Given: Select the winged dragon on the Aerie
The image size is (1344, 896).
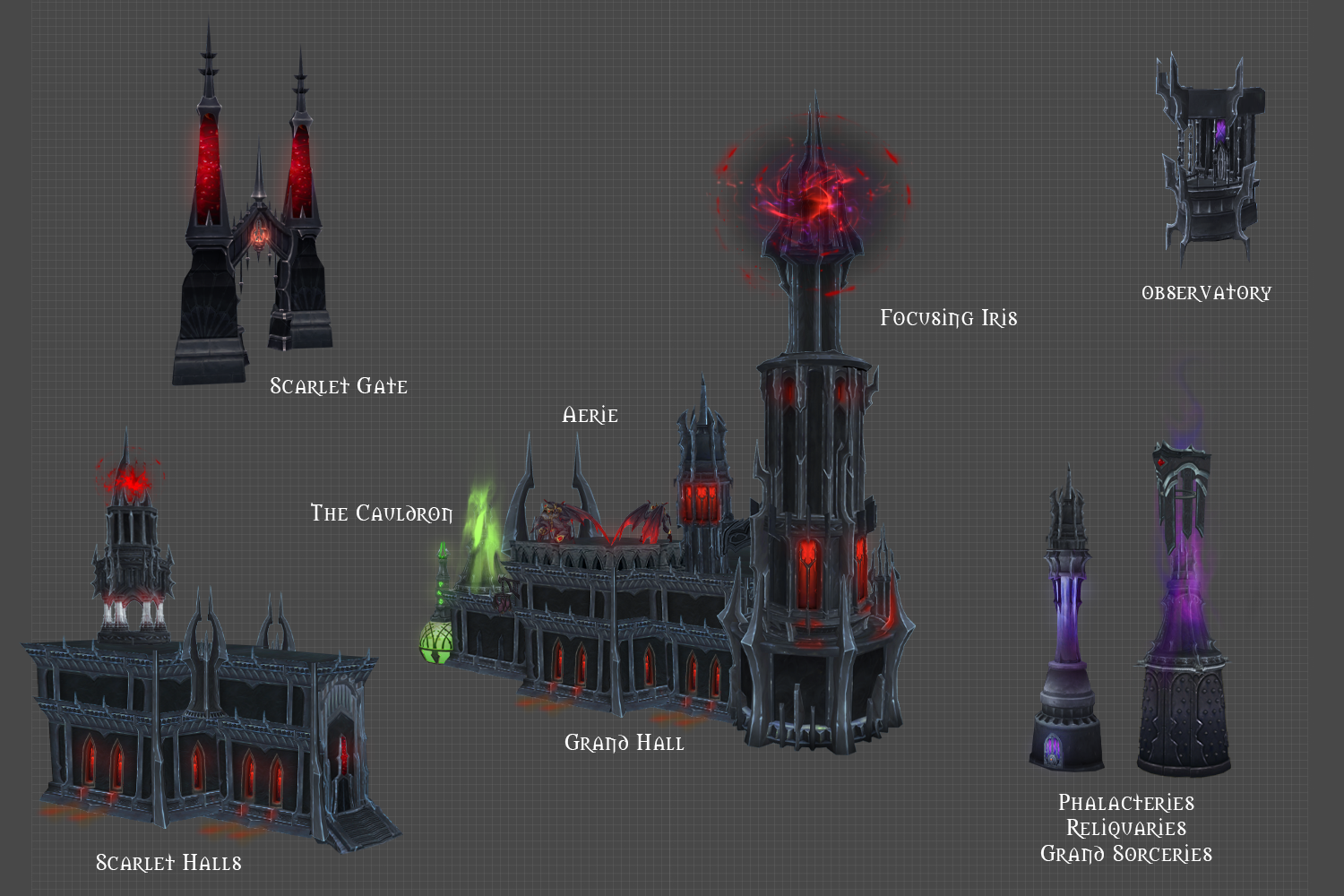Looking at the screenshot, I should coord(603,522).
